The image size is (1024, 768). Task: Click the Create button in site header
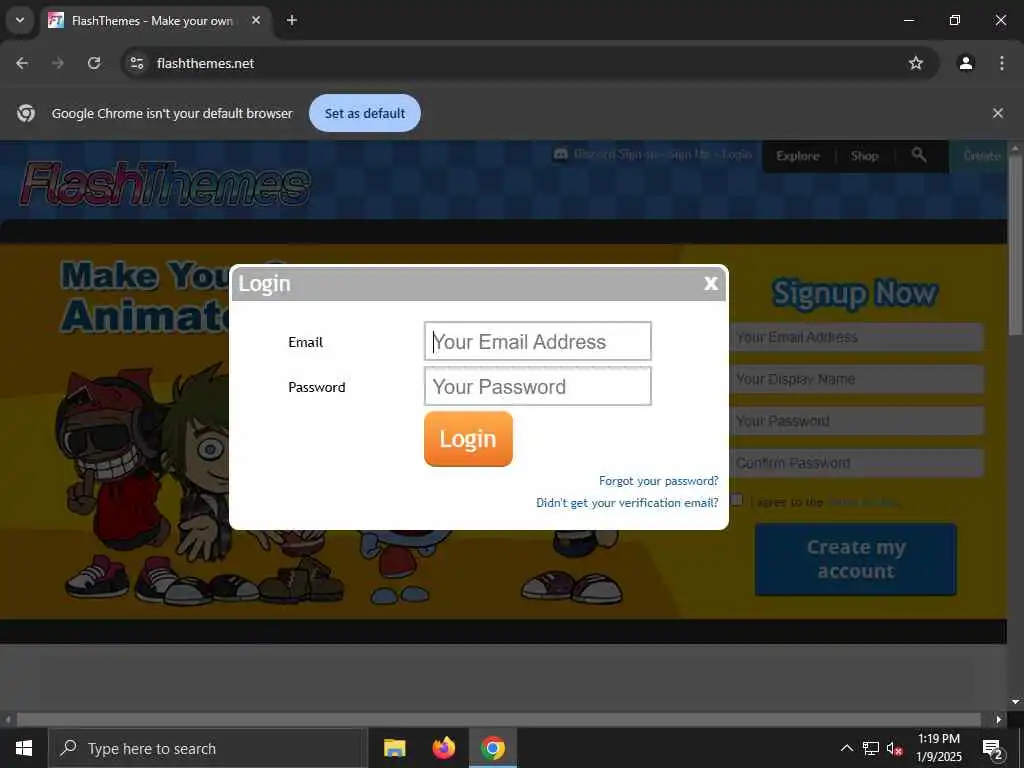[982, 156]
